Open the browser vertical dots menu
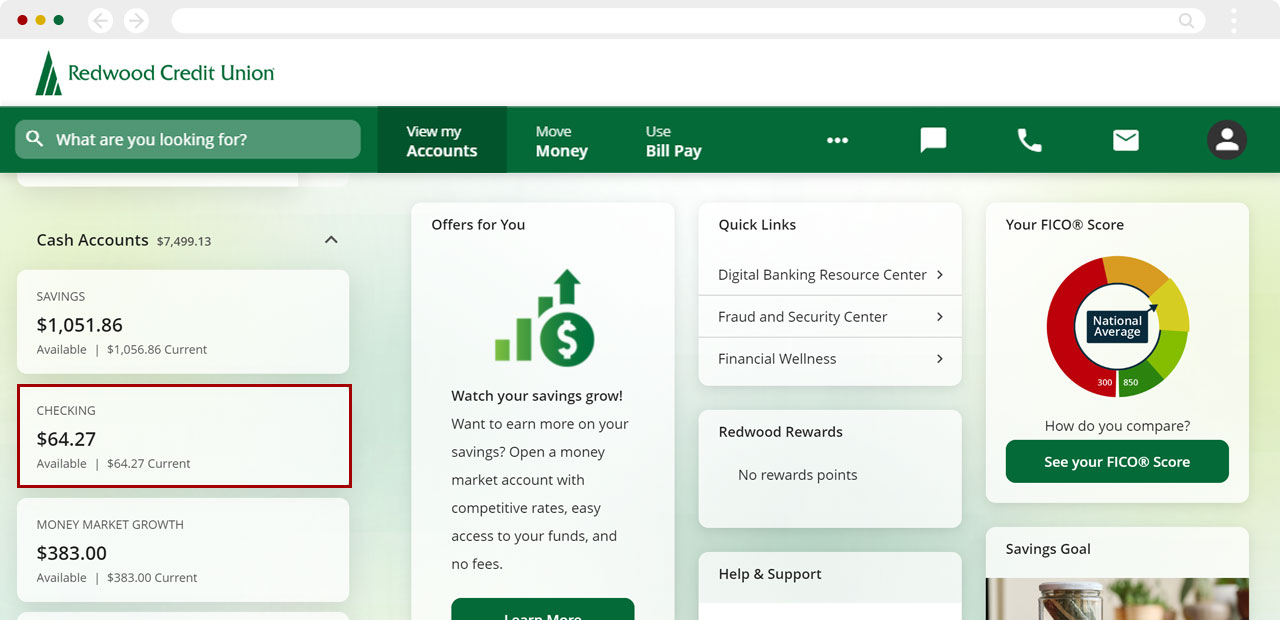Screen dimensions: 1280x620 point(1234,20)
